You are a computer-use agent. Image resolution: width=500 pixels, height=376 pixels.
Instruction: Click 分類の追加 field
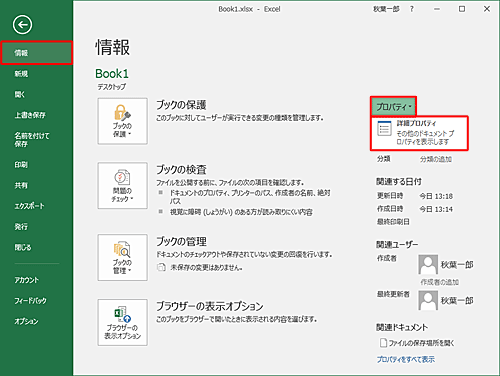coord(436,159)
